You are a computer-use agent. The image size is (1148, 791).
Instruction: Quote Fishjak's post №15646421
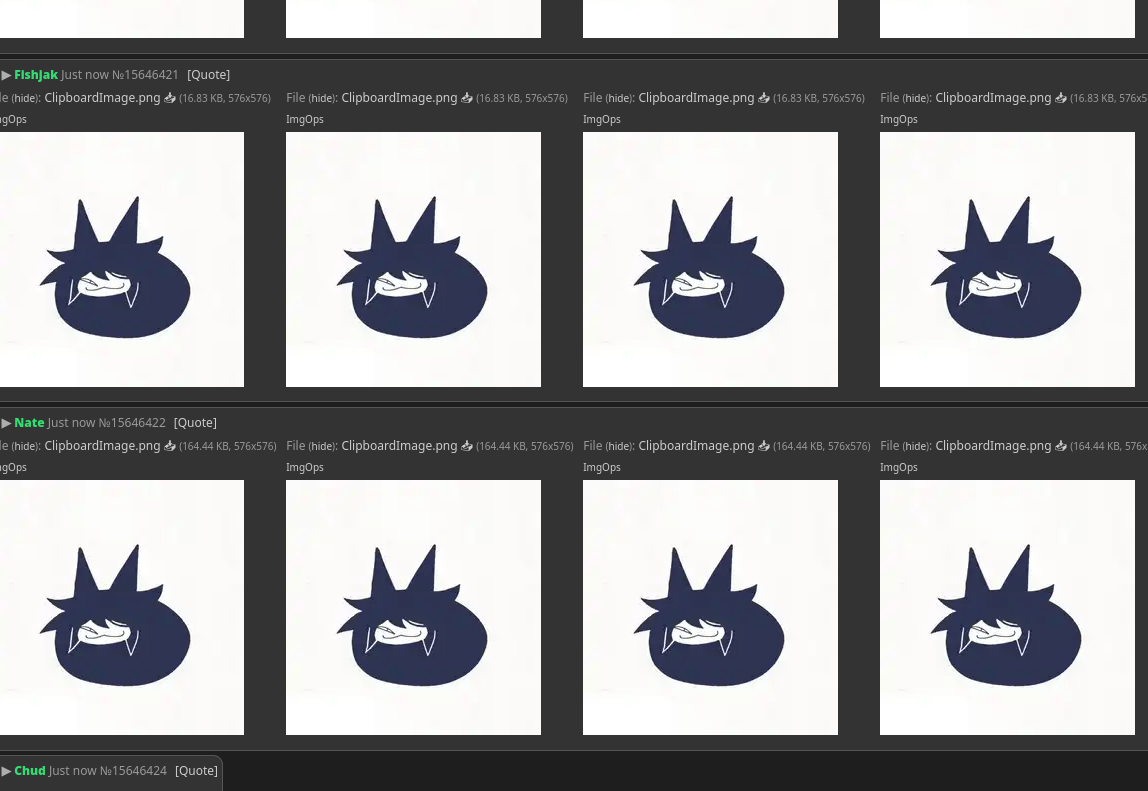[x=208, y=75]
